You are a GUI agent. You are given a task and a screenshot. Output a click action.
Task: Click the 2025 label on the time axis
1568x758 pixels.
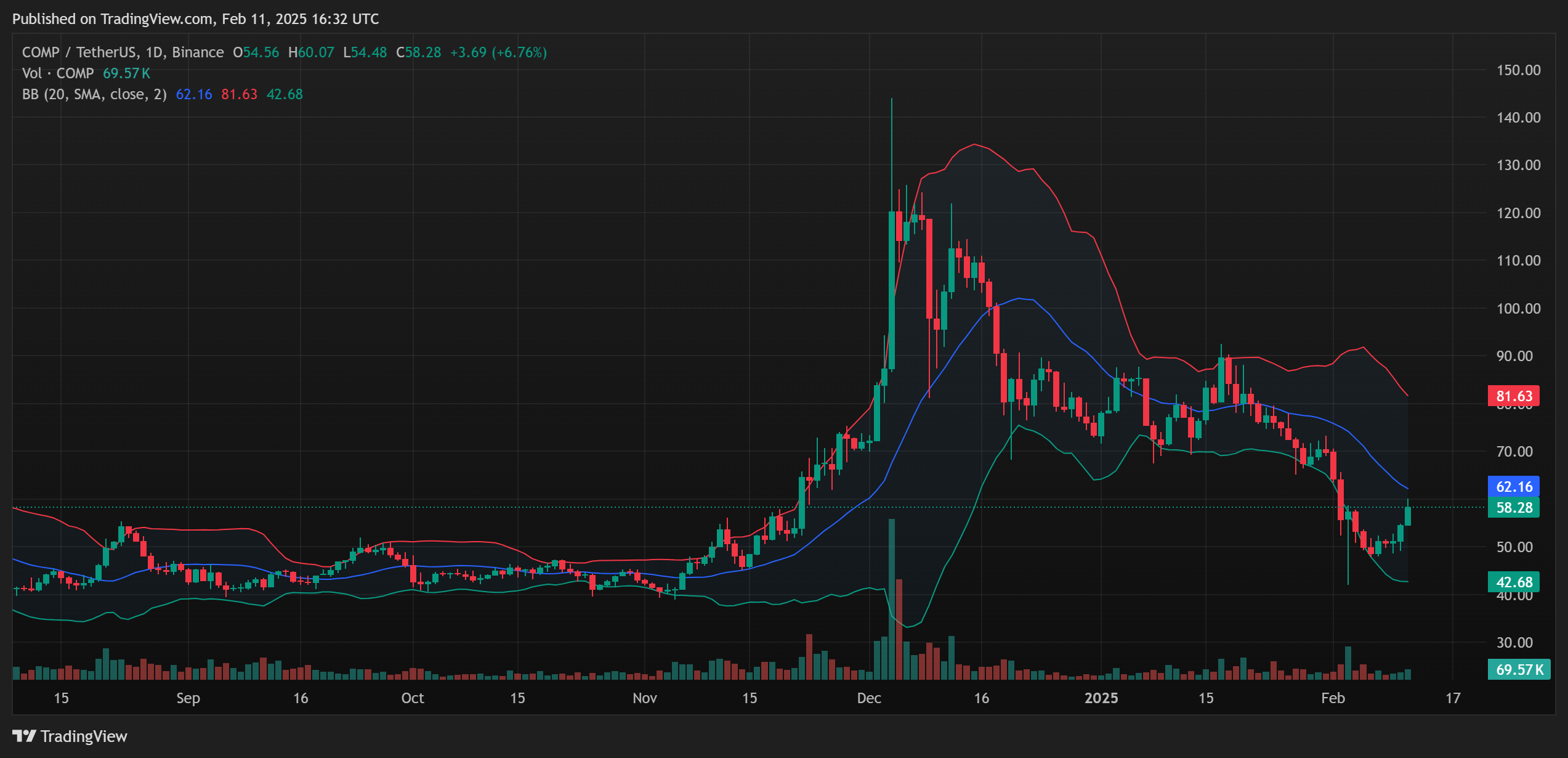coord(1101,698)
